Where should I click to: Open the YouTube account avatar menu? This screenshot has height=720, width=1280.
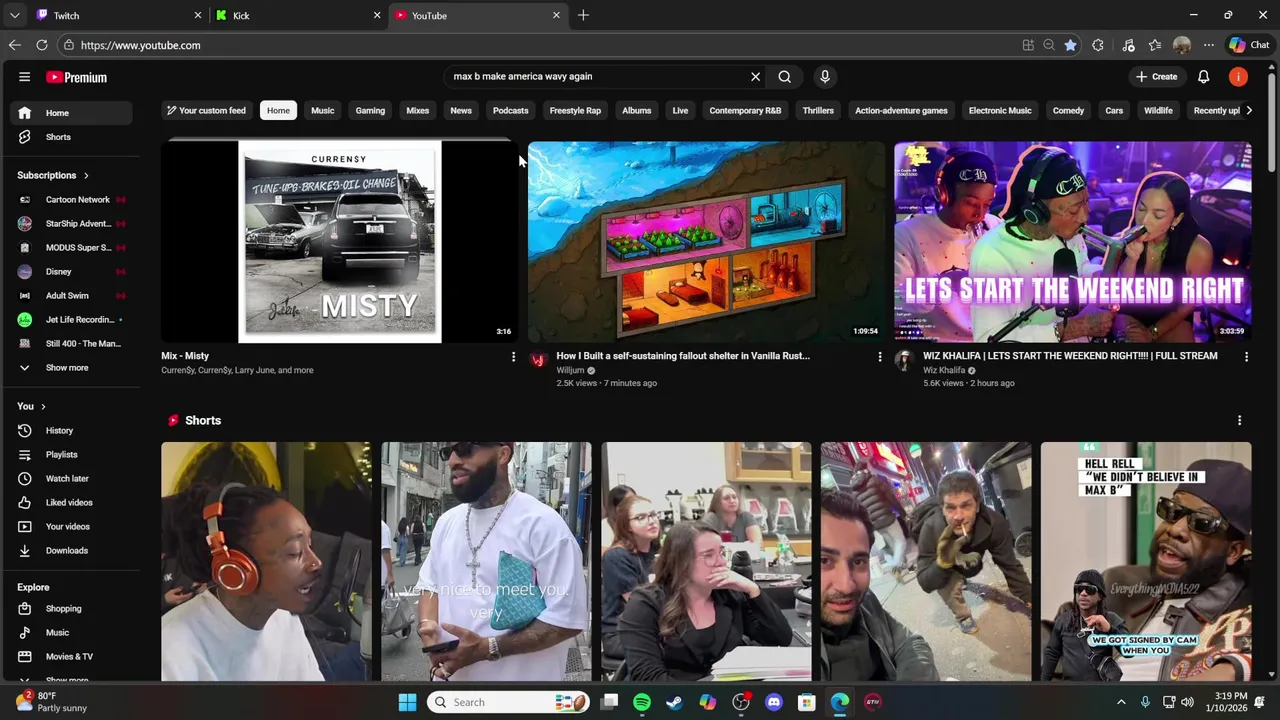(x=1238, y=76)
